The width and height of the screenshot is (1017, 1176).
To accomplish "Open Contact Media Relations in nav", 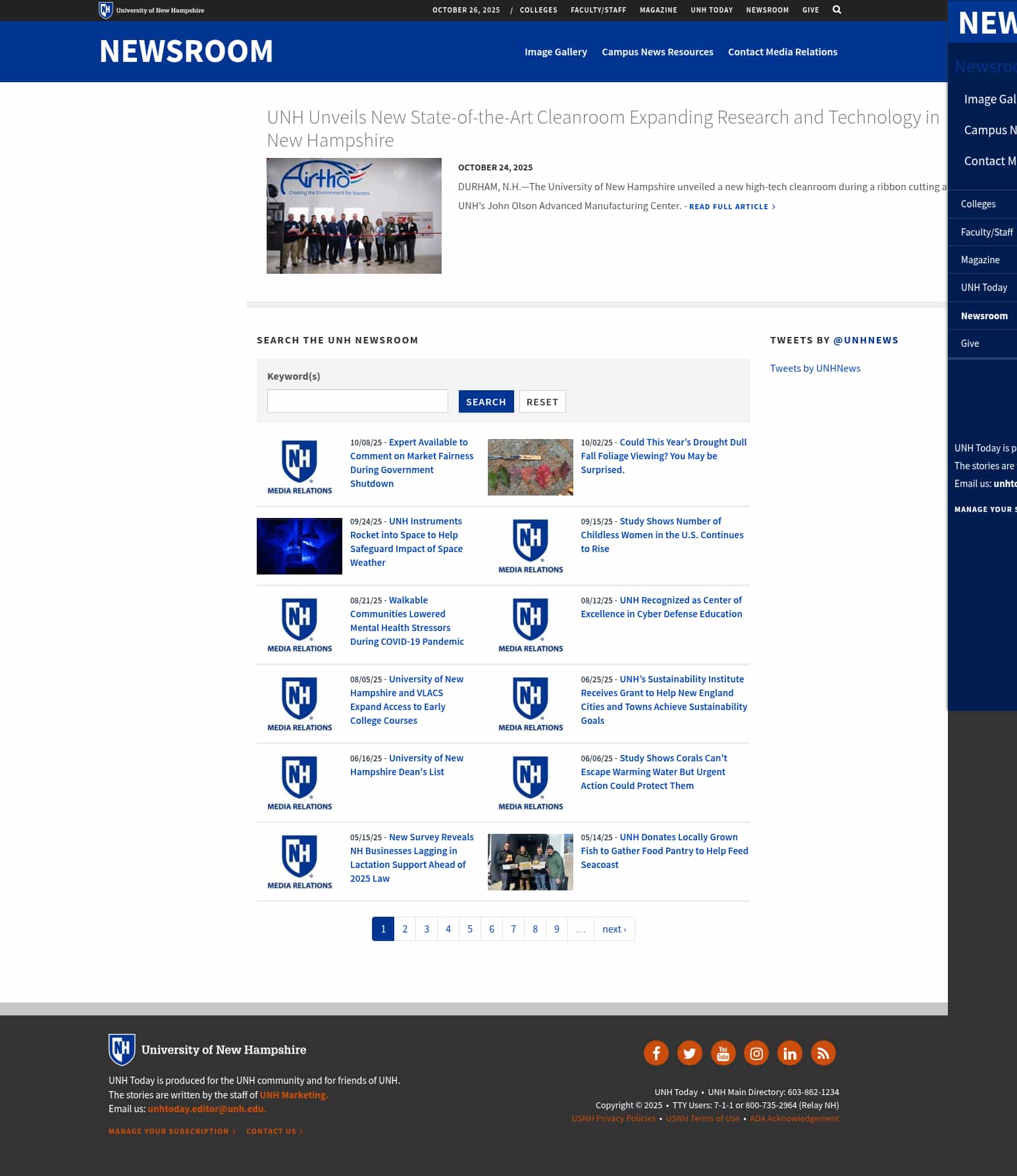I will [x=783, y=52].
